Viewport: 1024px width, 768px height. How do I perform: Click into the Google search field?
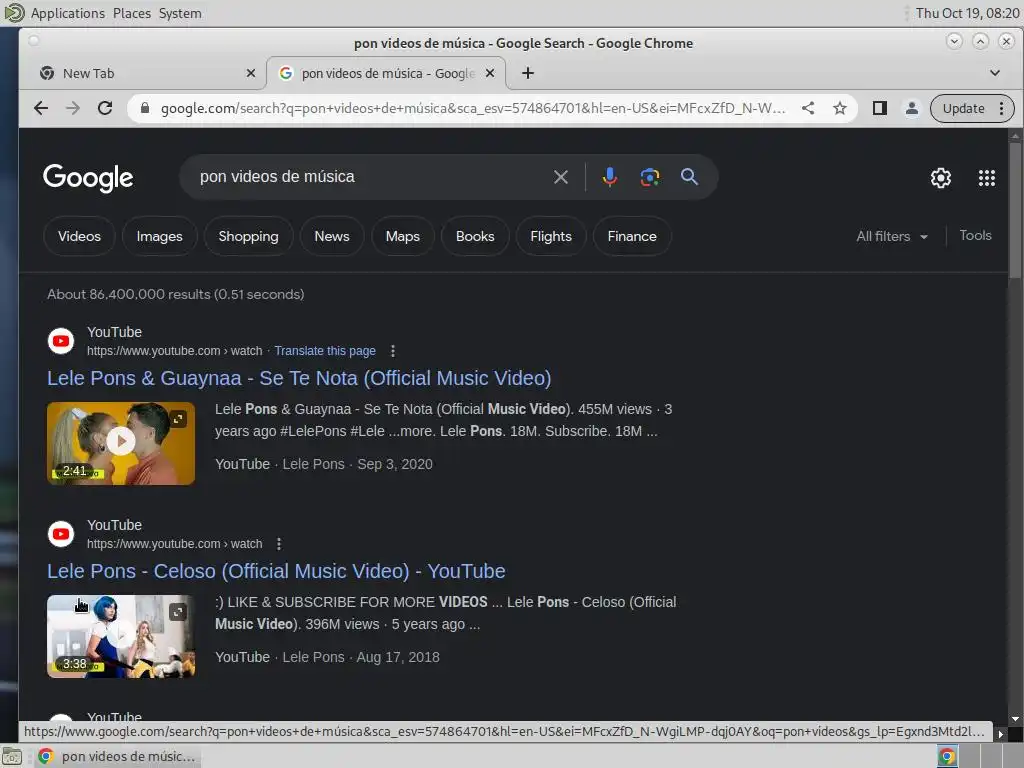372,177
